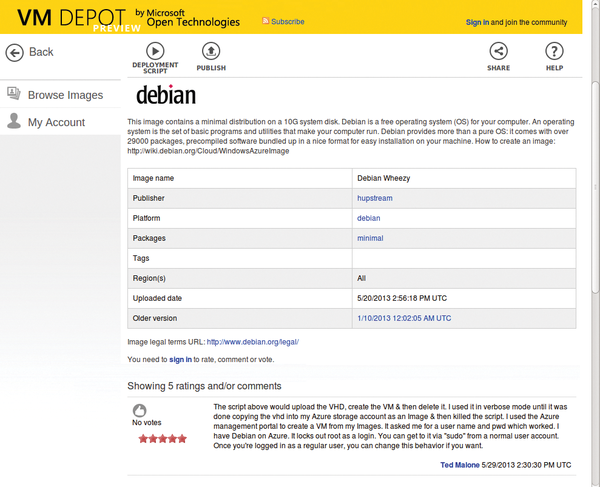The height and width of the screenshot is (487, 600).
Task: Open the Ted Malone author link
Action: pyautogui.click(x=460, y=465)
